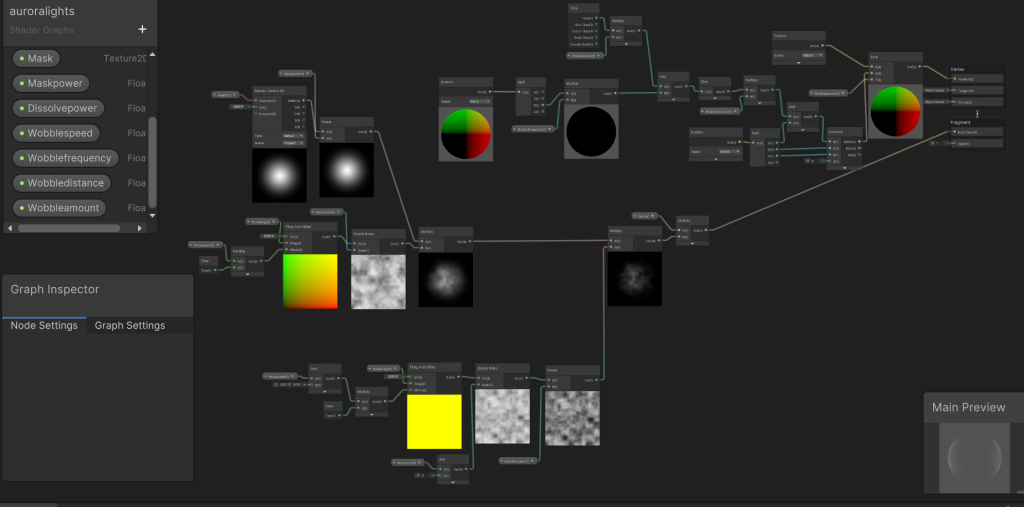Click the dark dissolve Multiply preview

pyautogui.click(x=635, y=279)
